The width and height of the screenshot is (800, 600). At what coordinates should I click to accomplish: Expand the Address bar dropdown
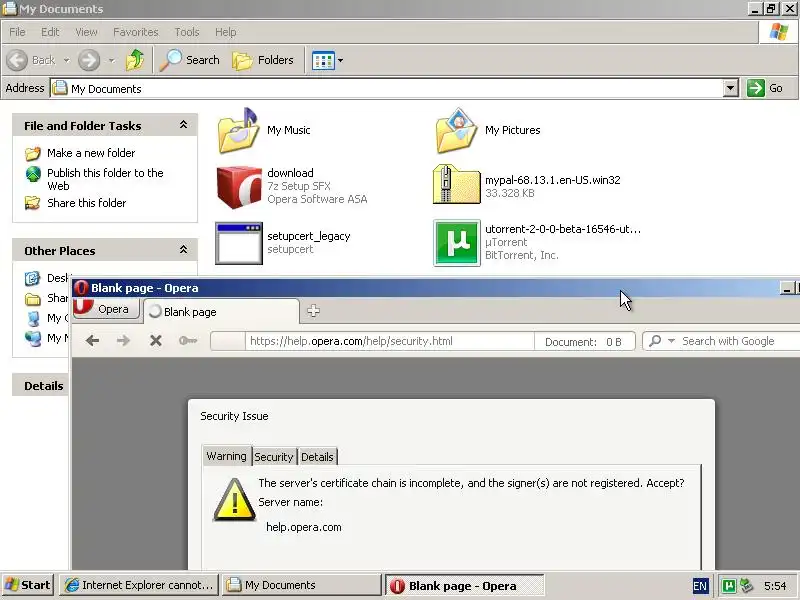731,88
